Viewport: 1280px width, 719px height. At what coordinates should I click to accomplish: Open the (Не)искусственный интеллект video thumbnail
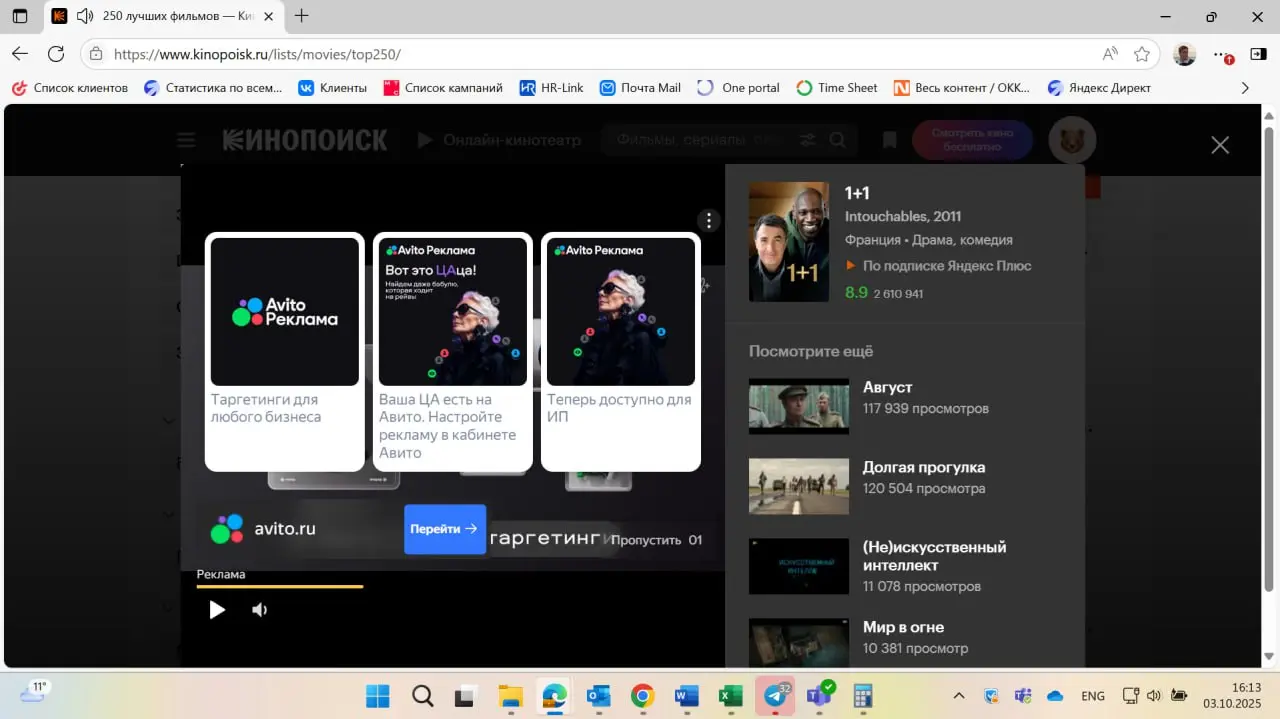point(799,566)
